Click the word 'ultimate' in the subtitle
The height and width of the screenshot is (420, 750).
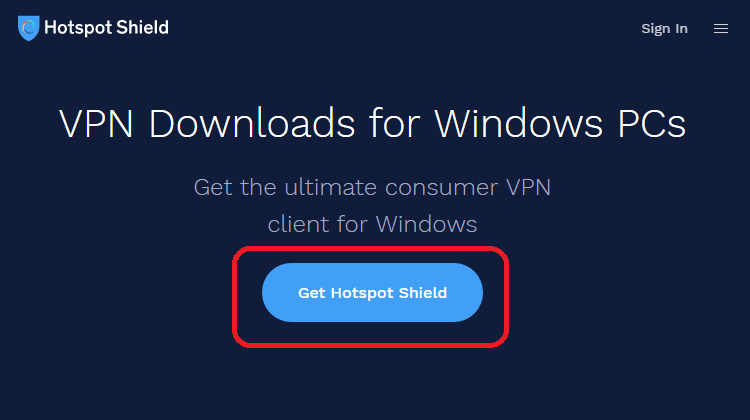[x=331, y=187]
